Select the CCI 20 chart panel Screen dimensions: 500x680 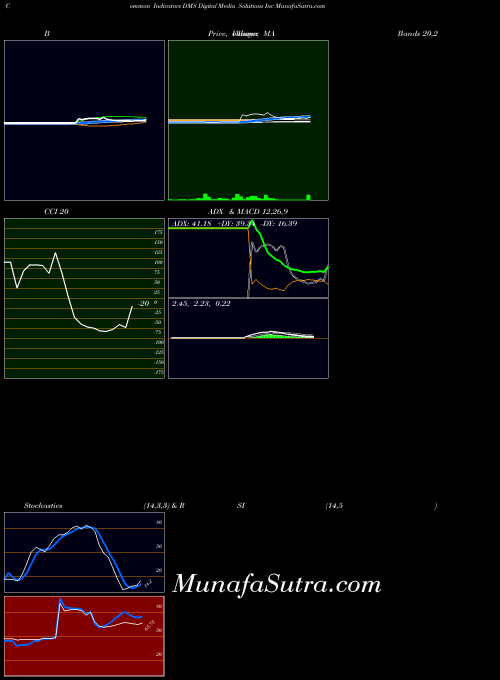tap(85, 298)
